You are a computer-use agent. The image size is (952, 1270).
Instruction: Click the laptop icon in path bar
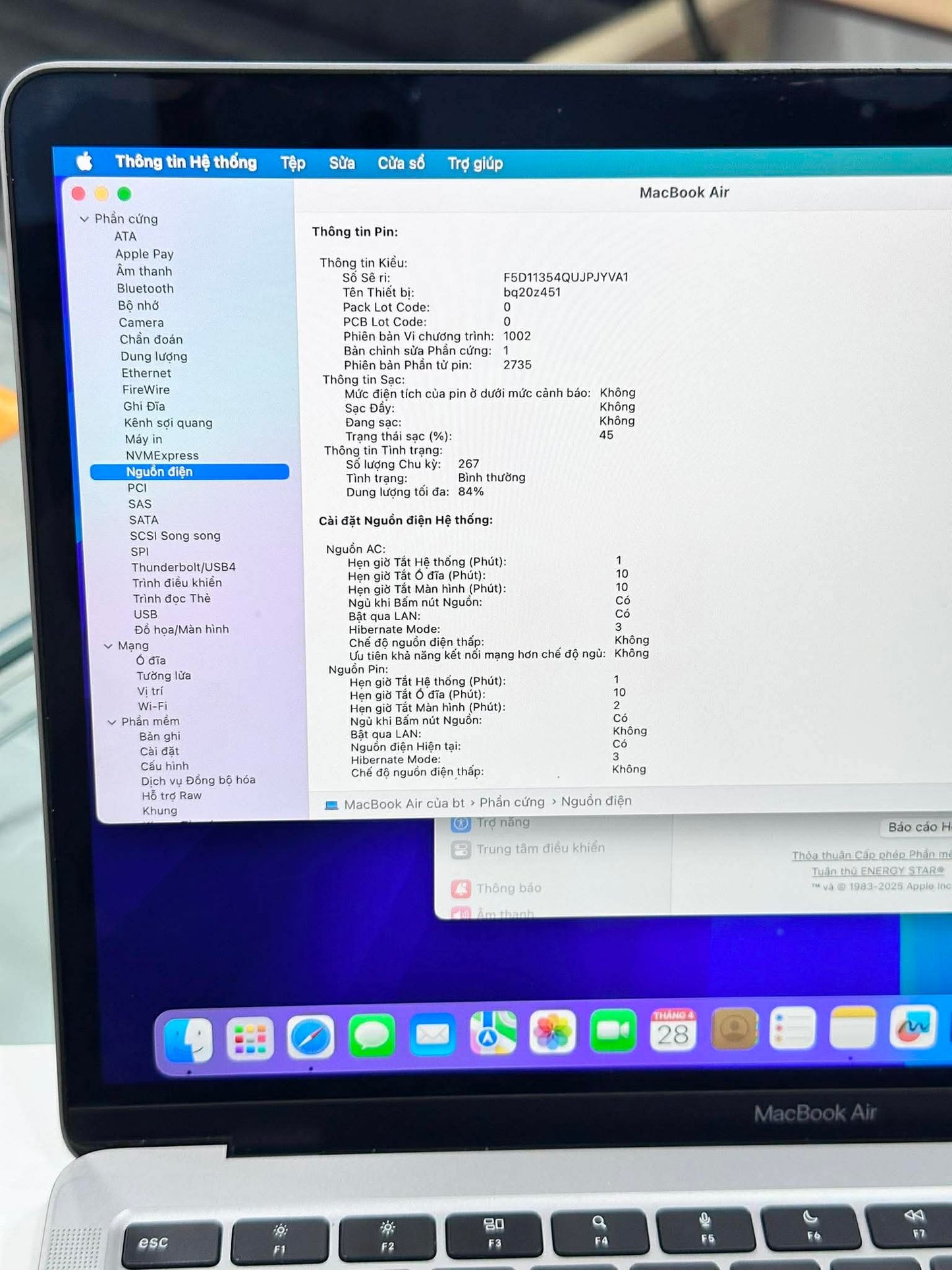pos(331,805)
